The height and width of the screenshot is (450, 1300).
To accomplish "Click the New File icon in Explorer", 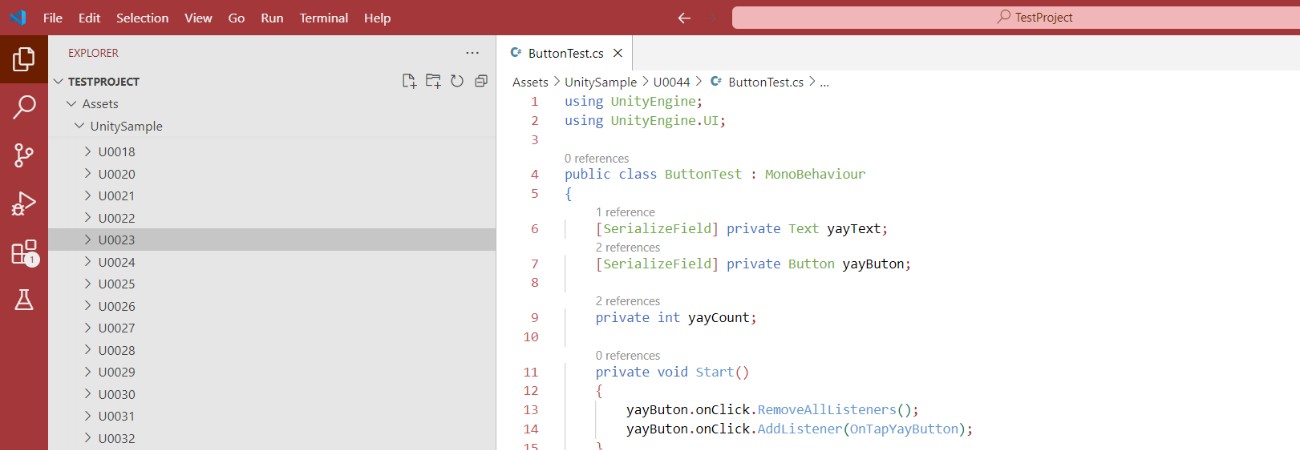I will point(409,82).
